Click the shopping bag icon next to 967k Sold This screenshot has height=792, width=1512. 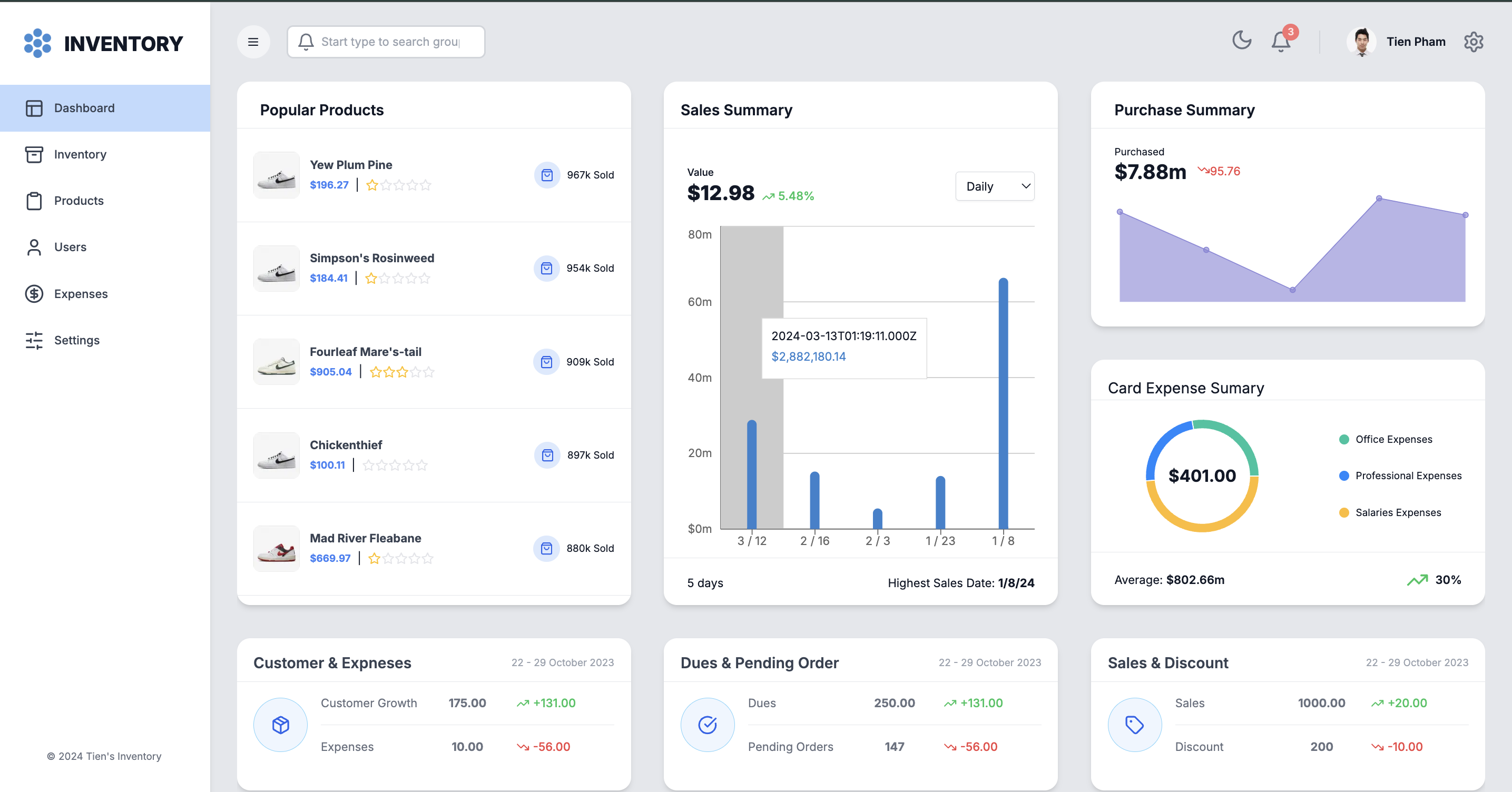tap(547, 175)
